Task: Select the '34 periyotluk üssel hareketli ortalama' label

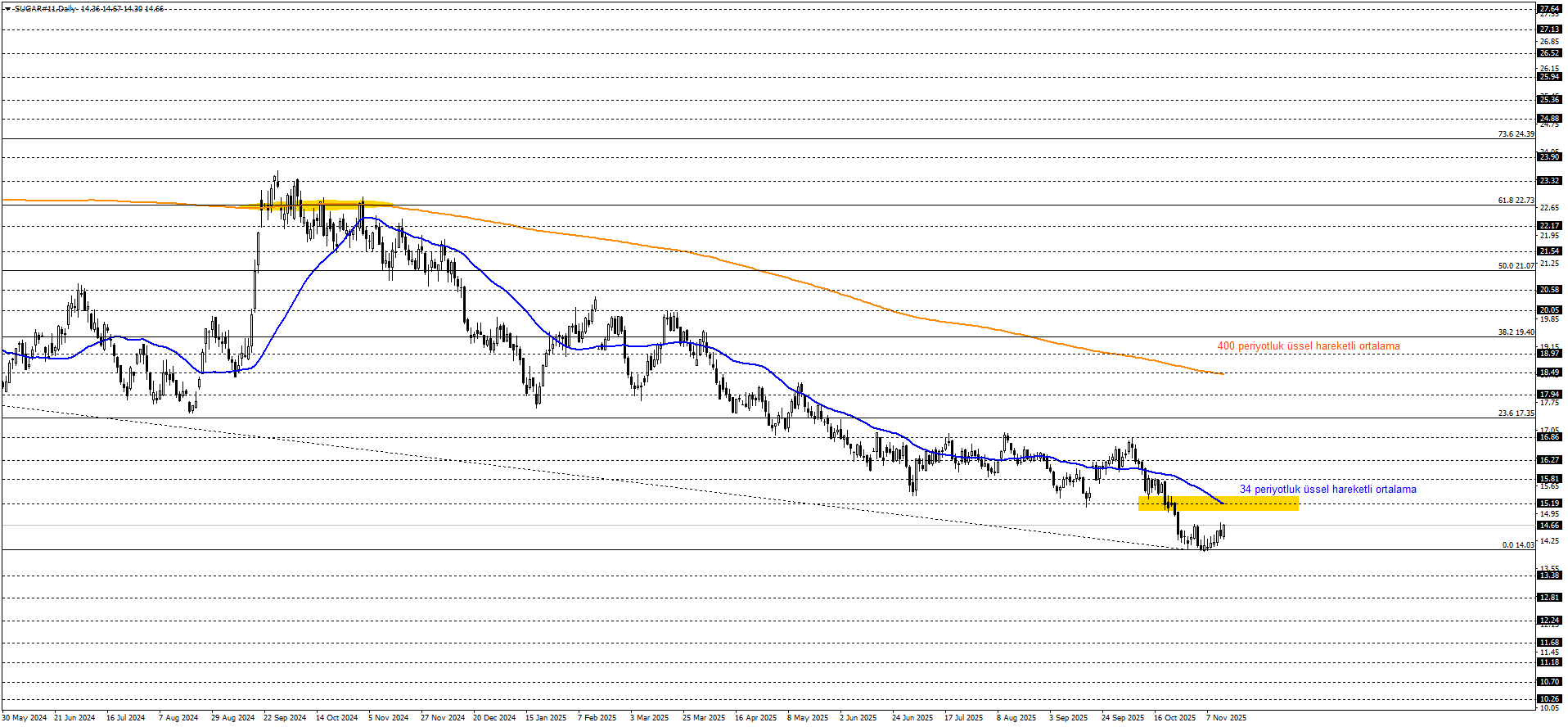Action: click(x=1327, y=490)
